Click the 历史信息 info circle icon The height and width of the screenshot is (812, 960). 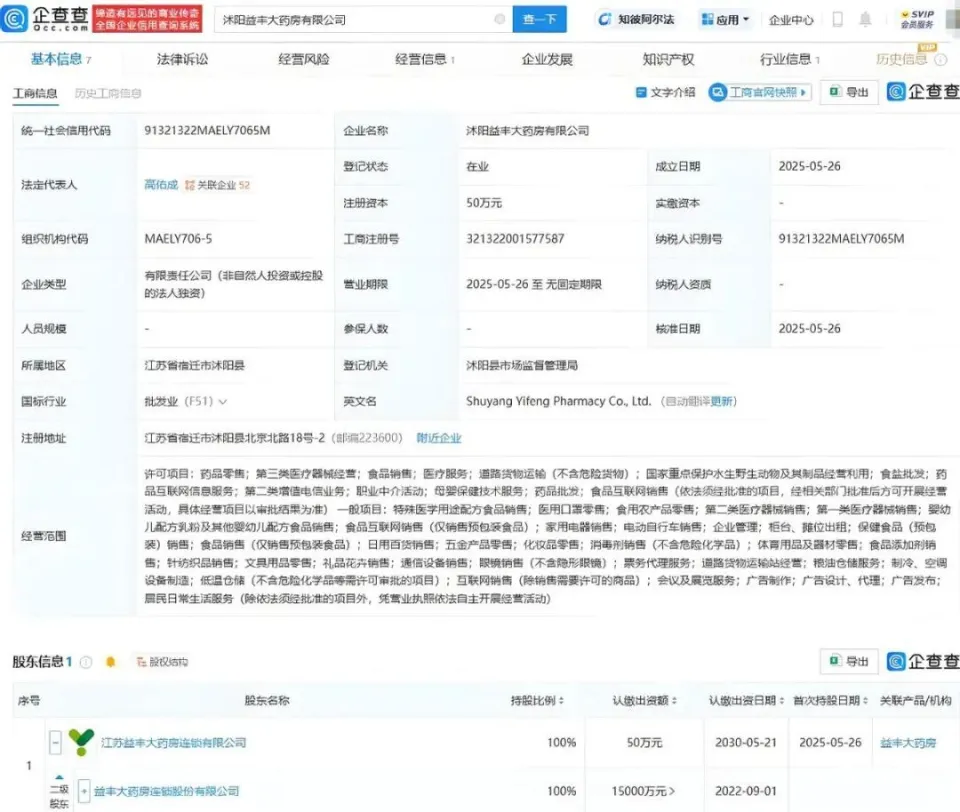coord(941,59)
